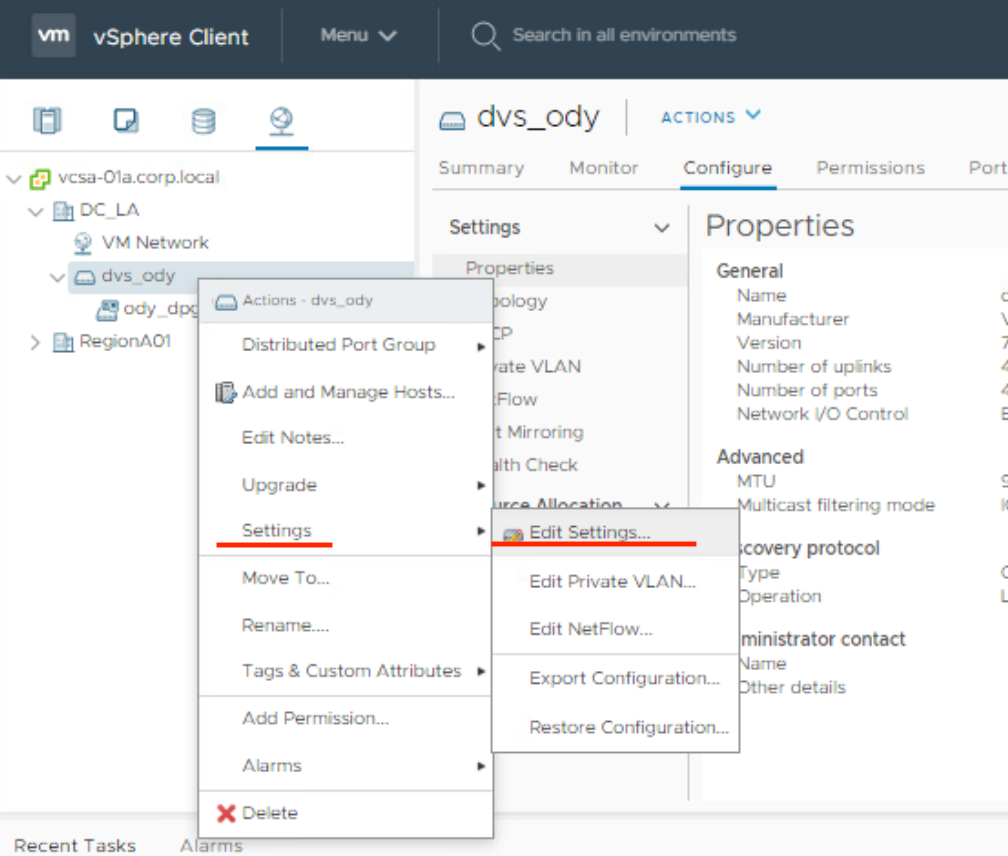Choose Edit Settings... in submenu
This screenshot has height=856, width=1008.
pos(615,533)
